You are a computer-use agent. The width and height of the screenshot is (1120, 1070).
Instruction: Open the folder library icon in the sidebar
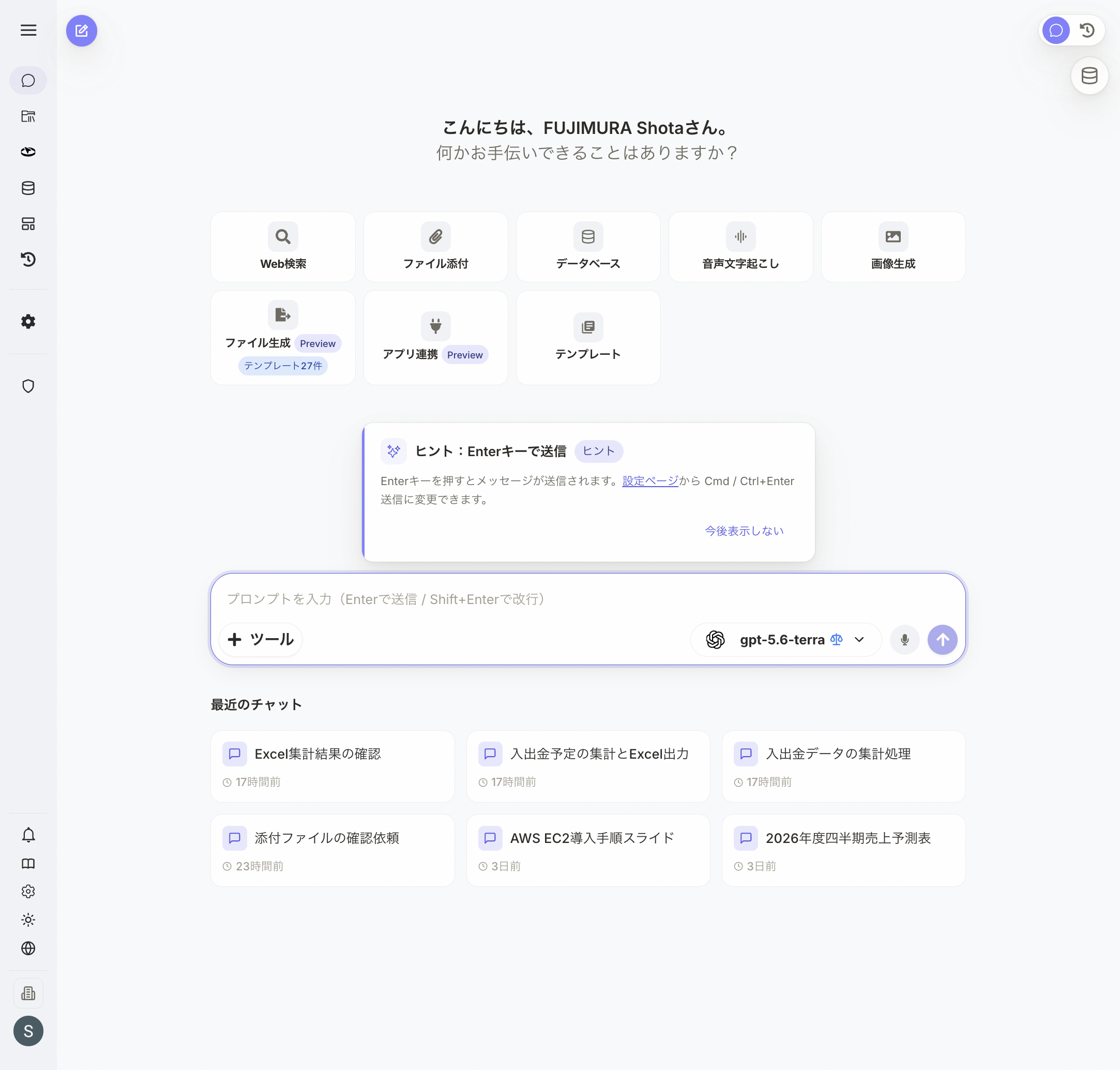click(28, 116)
